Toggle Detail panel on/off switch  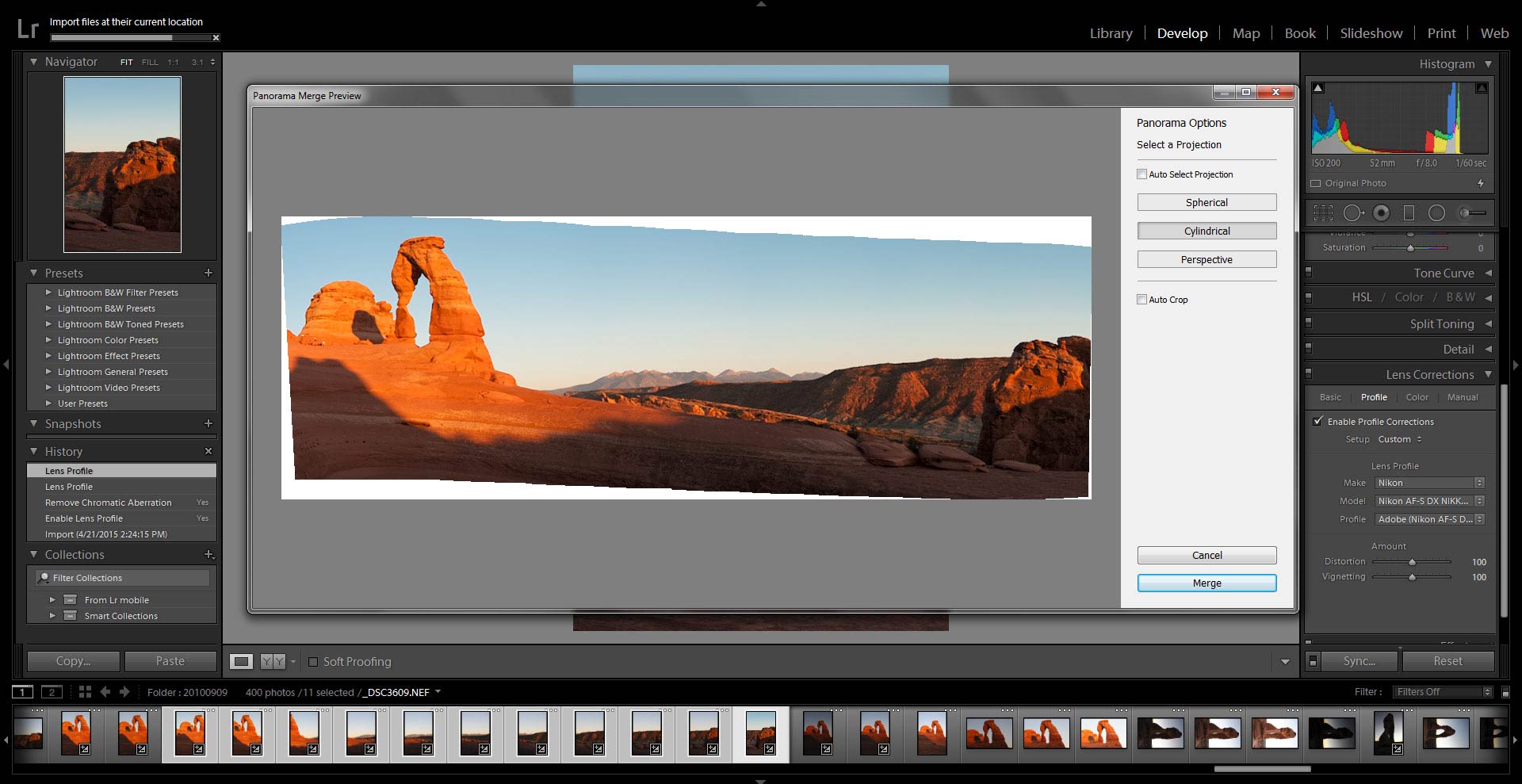click(x=1309, y=349)
